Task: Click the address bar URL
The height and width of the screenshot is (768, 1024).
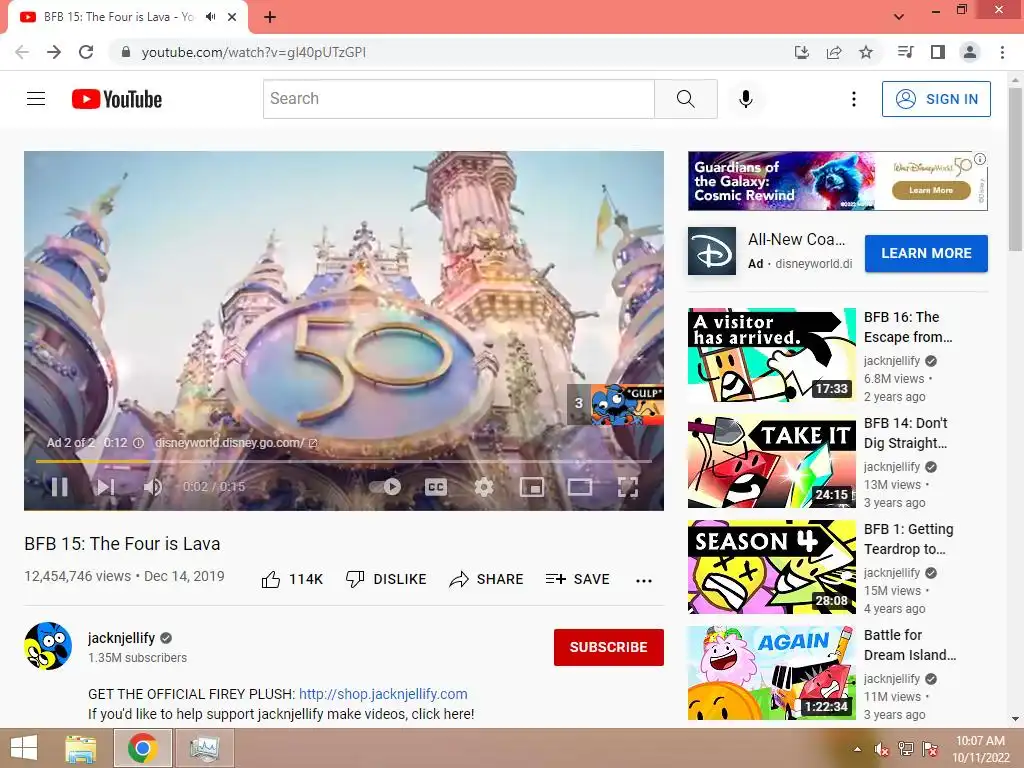Action: pyautogui.click(x=253, y=52)
